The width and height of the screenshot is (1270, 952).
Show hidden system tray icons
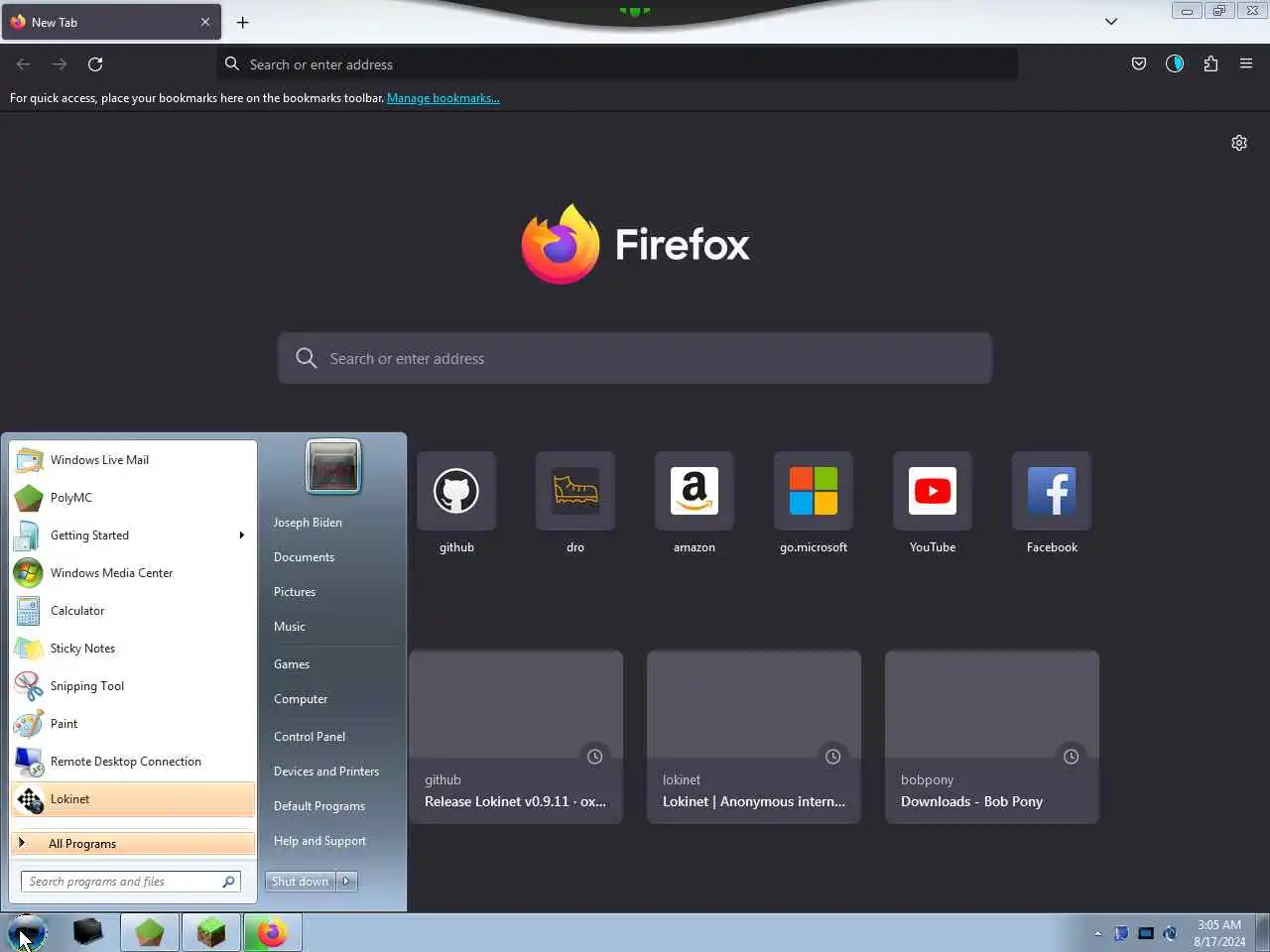pos(1097,933)
